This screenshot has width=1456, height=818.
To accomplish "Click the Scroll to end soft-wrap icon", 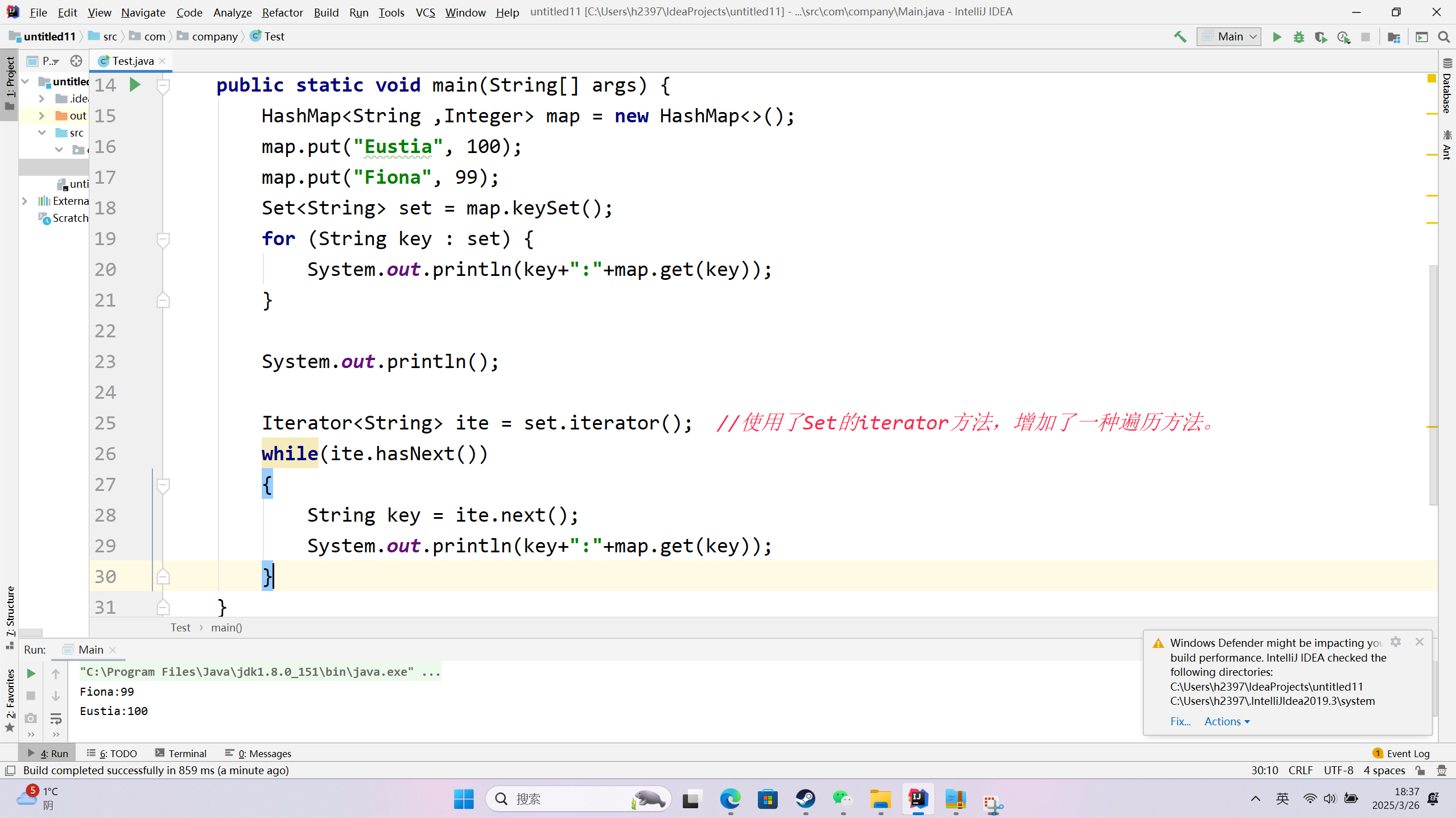I will [56, 719].
